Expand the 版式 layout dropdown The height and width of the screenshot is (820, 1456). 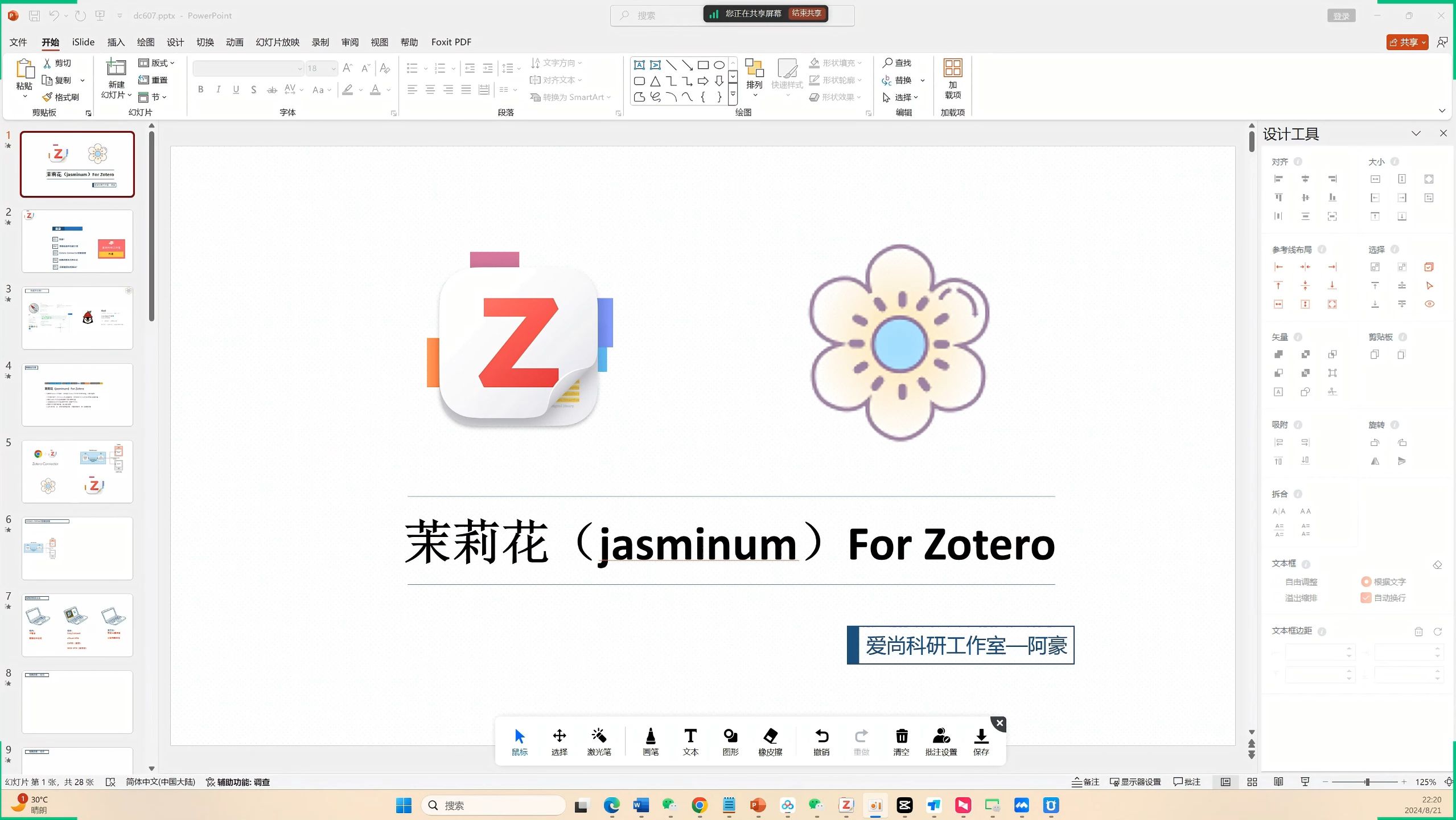157,63
